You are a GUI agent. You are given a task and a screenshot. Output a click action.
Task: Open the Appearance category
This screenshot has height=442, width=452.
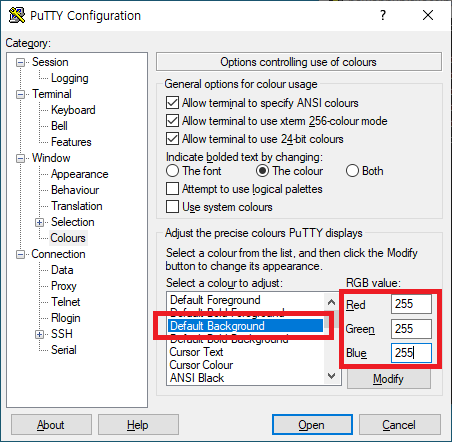click(80, 174)
